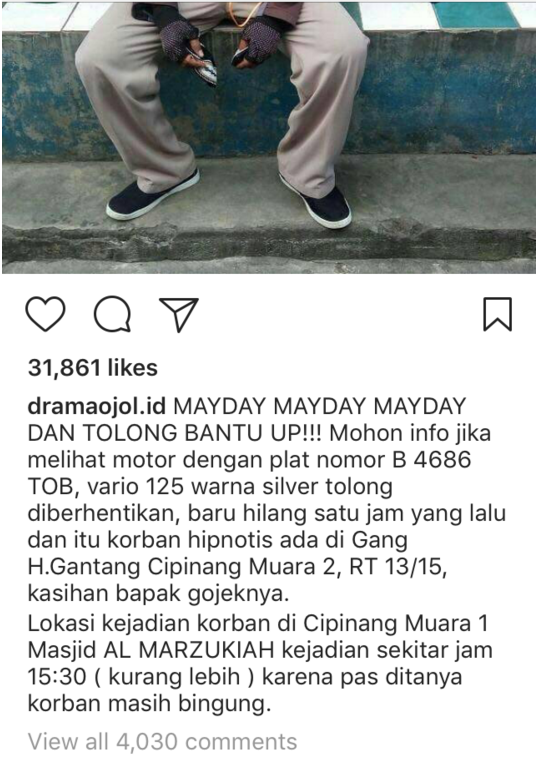Screen dimensions: 542x760
Task: Open the dramaojol.id profile from the caption
Action: pos(97,406)
